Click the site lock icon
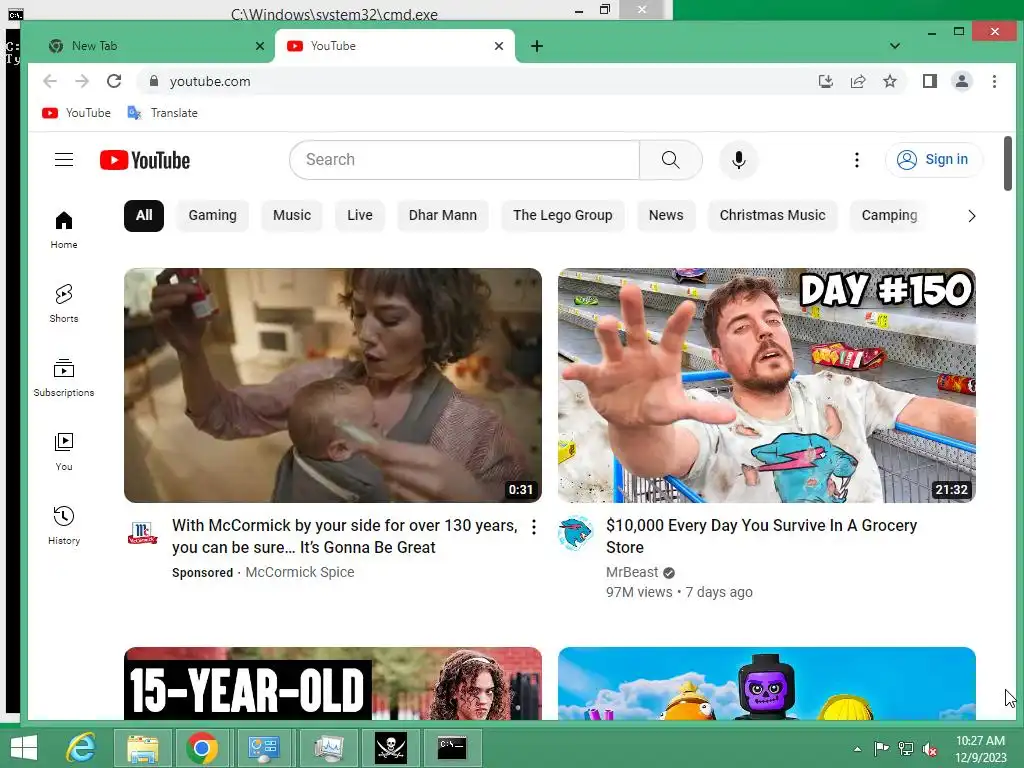The width and height of the screenshot is (1024, 768). (153, 81)
